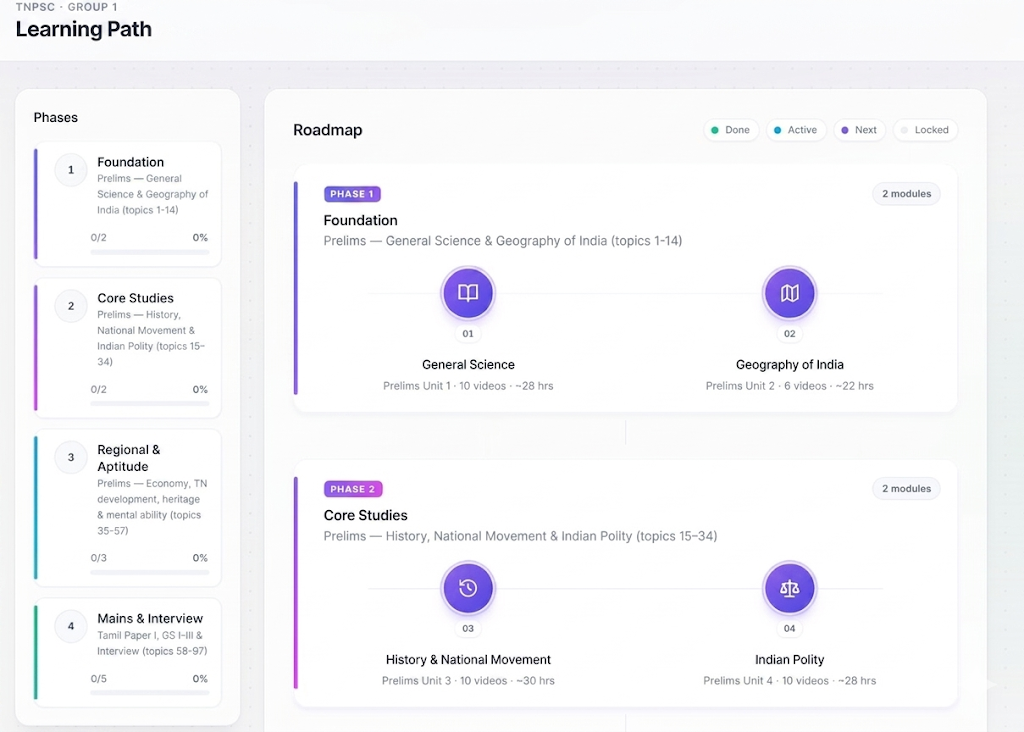1024x732 pixels.
Task: Click the 0/5 count in Mains & Interview
Action: (x=99, y=679)
